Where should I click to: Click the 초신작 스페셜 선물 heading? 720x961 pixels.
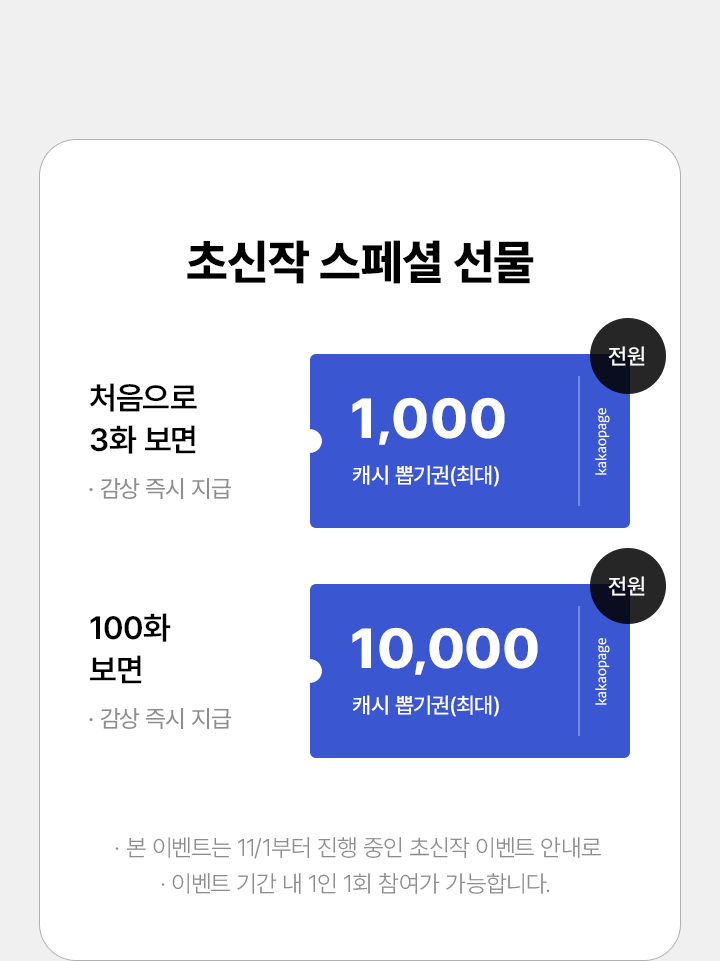[x=360, y=262]
